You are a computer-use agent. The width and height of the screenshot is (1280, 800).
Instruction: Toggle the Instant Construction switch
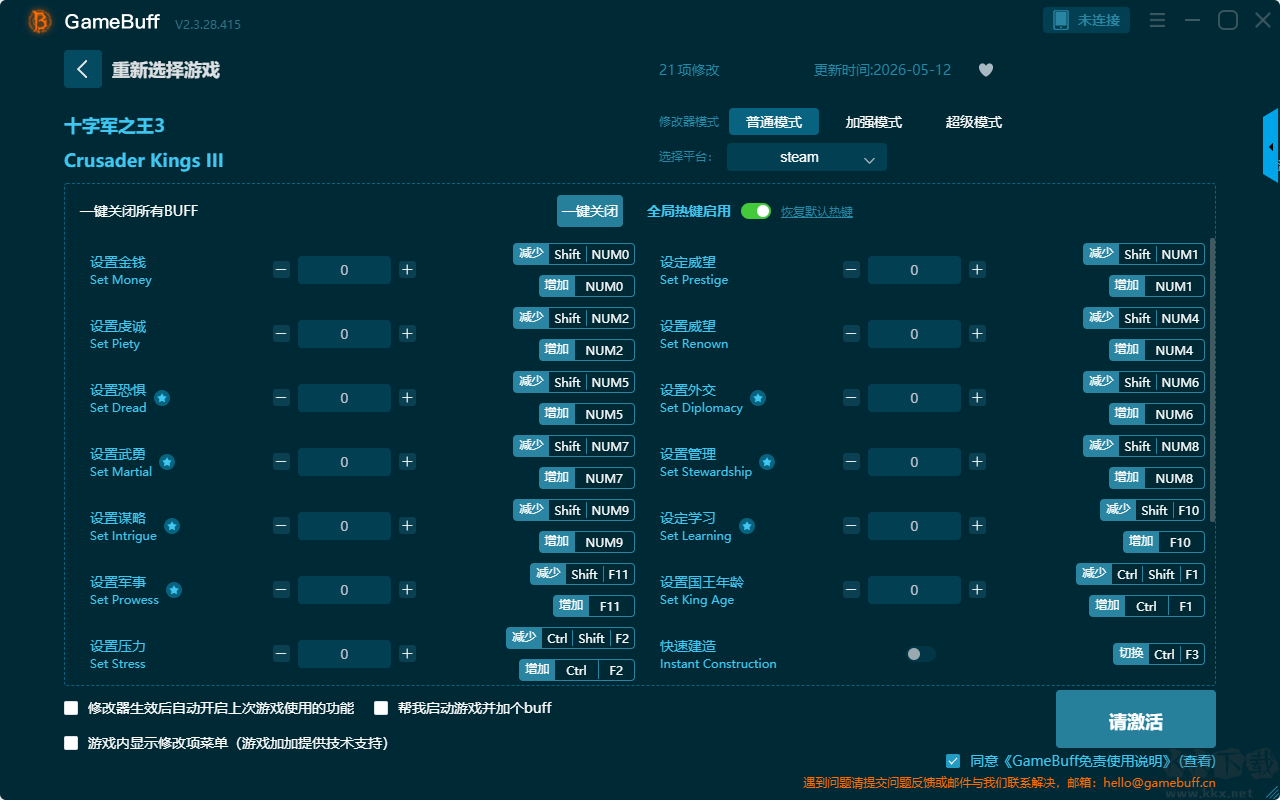pos(920,654)
